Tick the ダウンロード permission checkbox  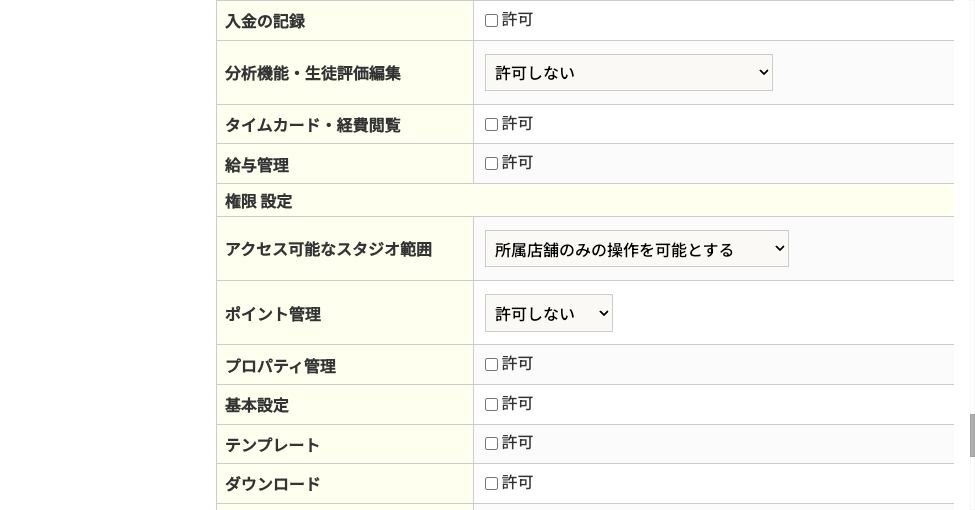491,484
